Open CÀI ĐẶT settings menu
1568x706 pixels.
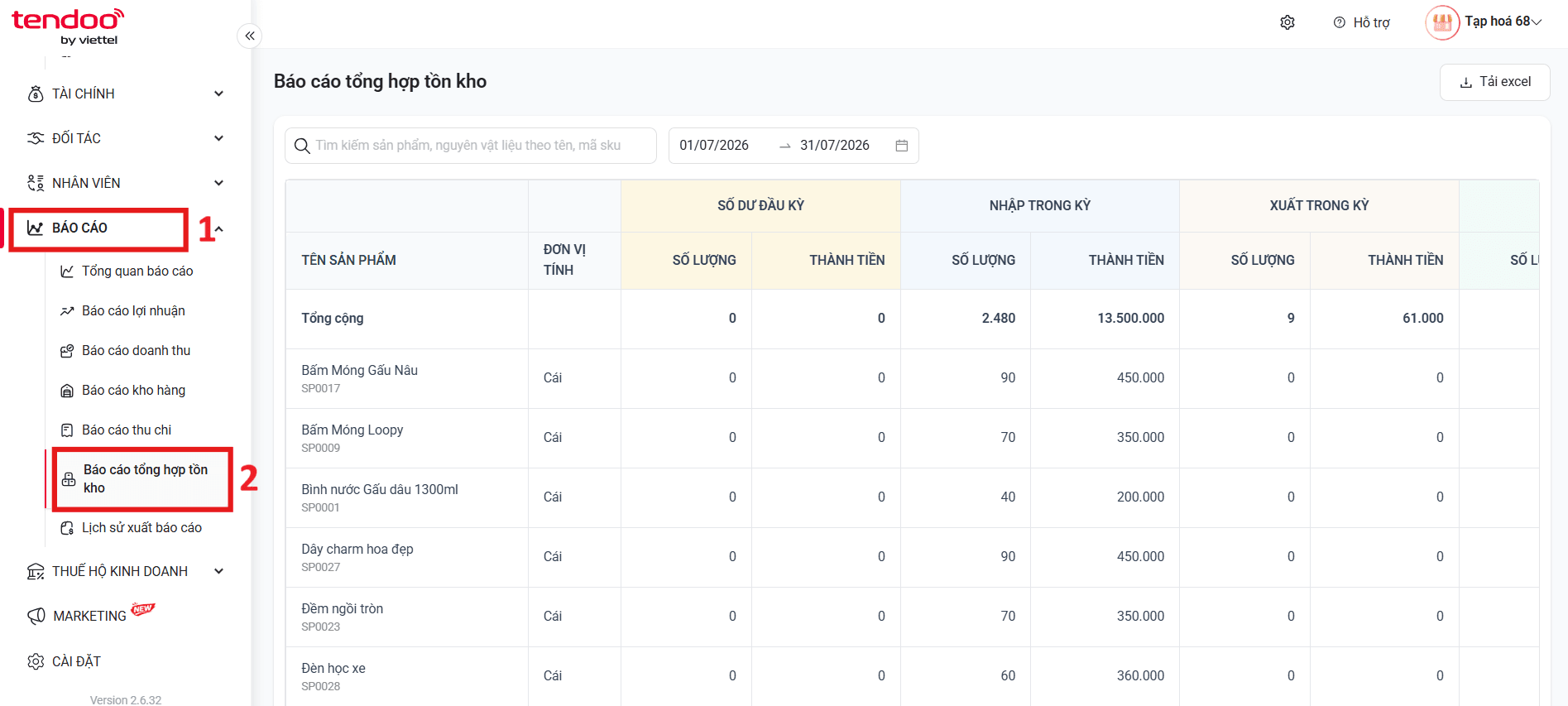click(x=76, y=661)
